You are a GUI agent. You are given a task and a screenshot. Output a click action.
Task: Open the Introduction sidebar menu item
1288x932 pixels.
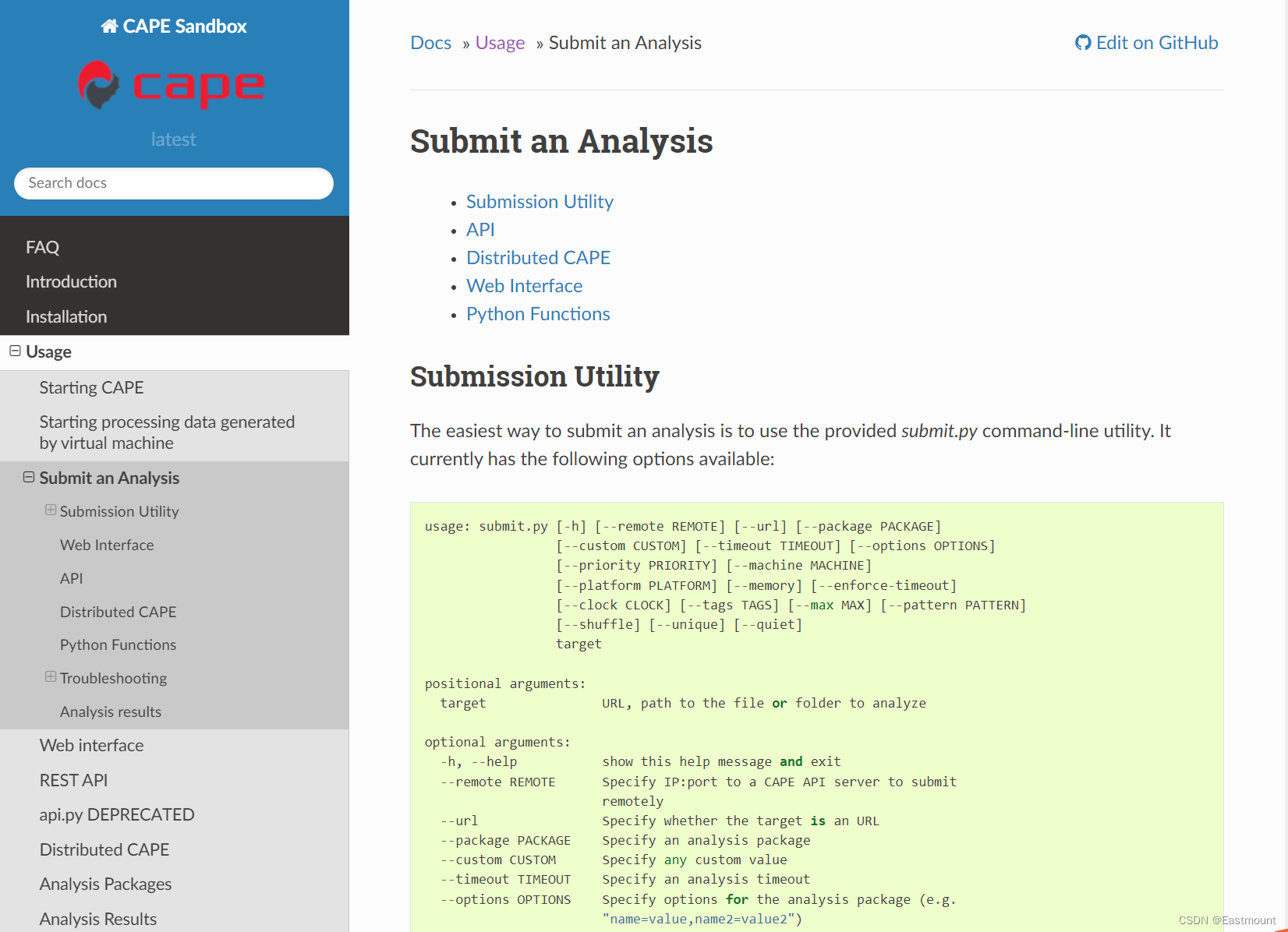pyautogui.click(x=71, y=281)
